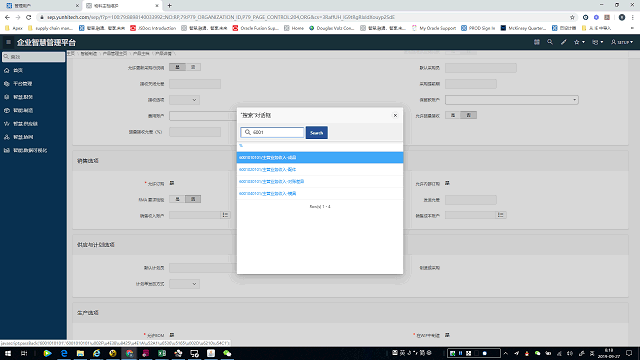
Task: Open the user account menu in header
Action: point(622,42)
